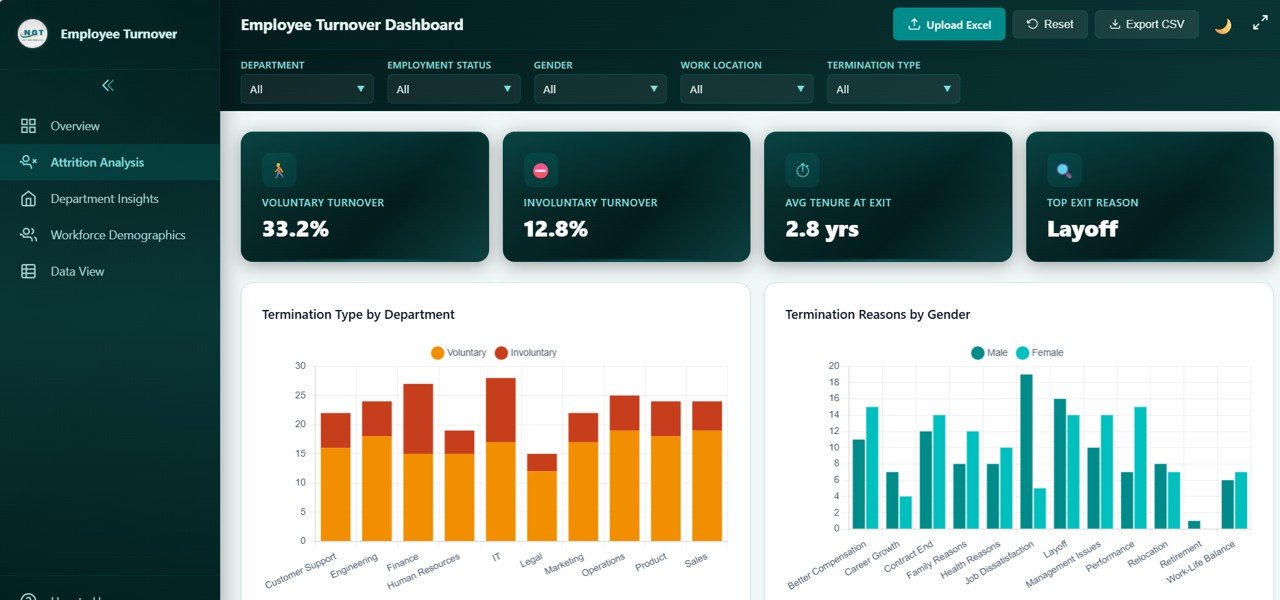Open the Termination Type dropdown
This screenshot has width=1280, height=600.
[x=893, y=88]
